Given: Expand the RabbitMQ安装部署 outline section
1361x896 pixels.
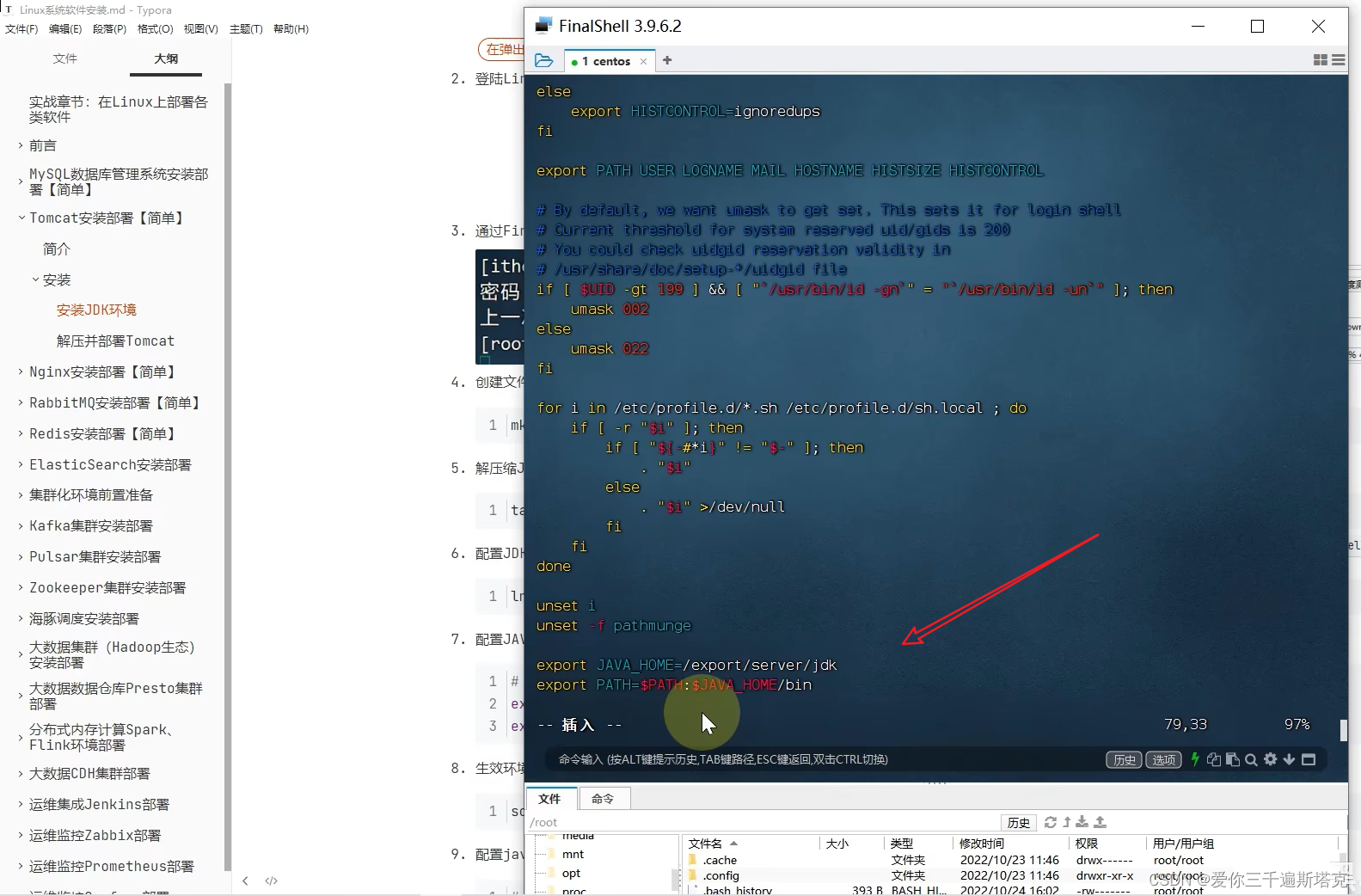Looking at the screenshot, I should 21,402.
